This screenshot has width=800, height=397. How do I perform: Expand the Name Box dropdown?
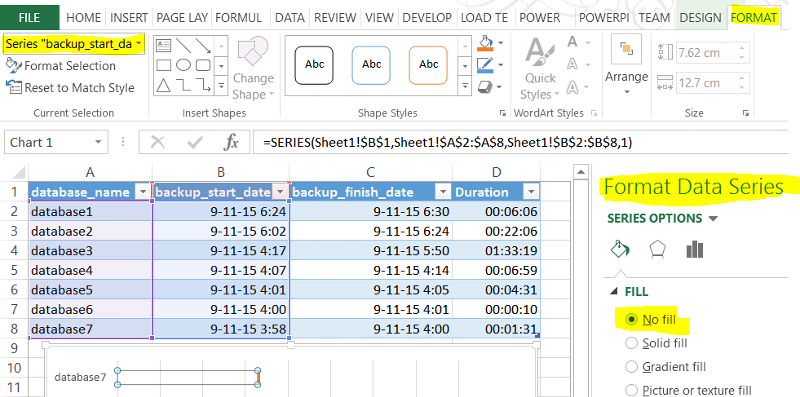pyautogui.click(x=97, y=142)
